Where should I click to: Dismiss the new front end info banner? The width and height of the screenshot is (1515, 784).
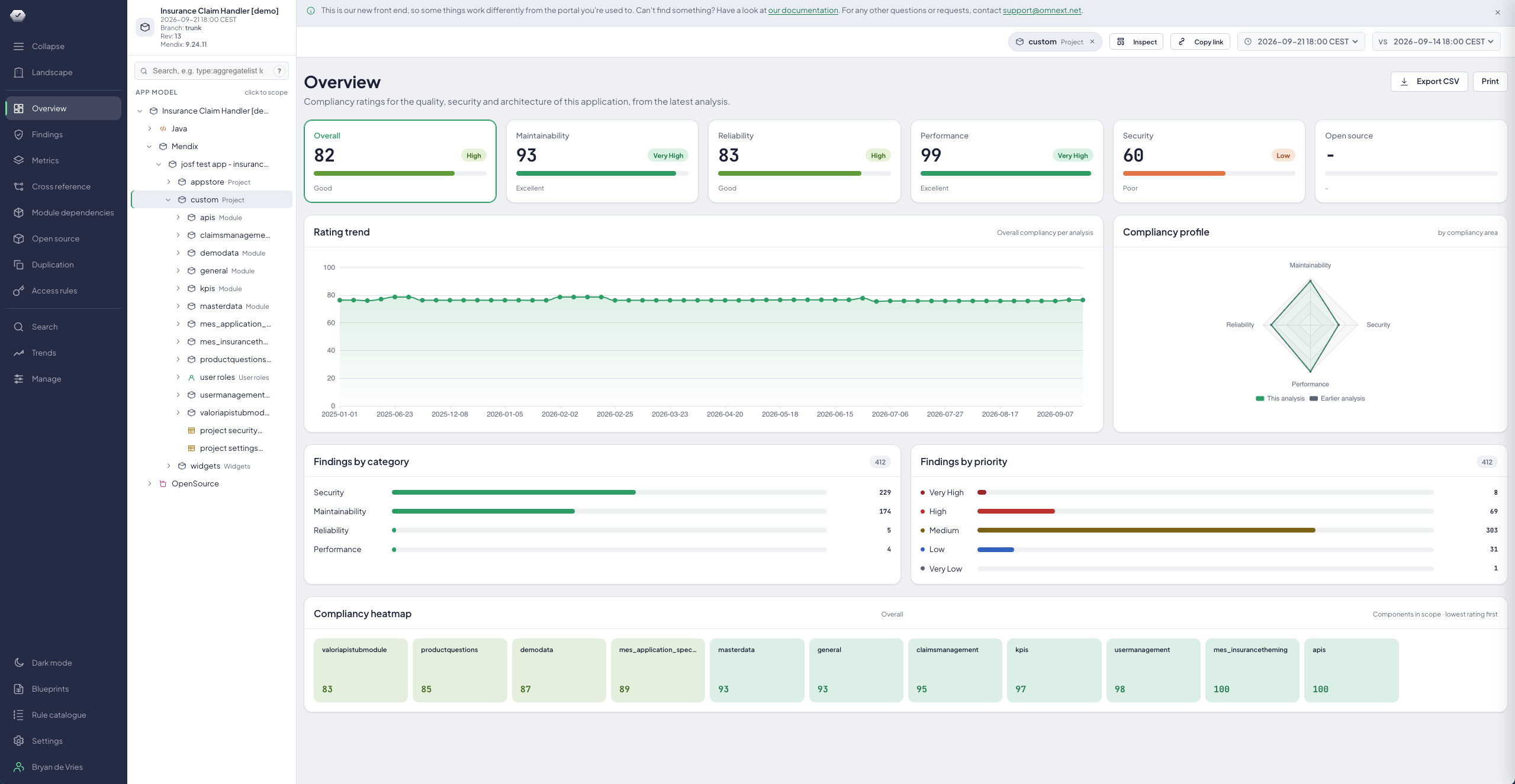tap(1498, 12)
